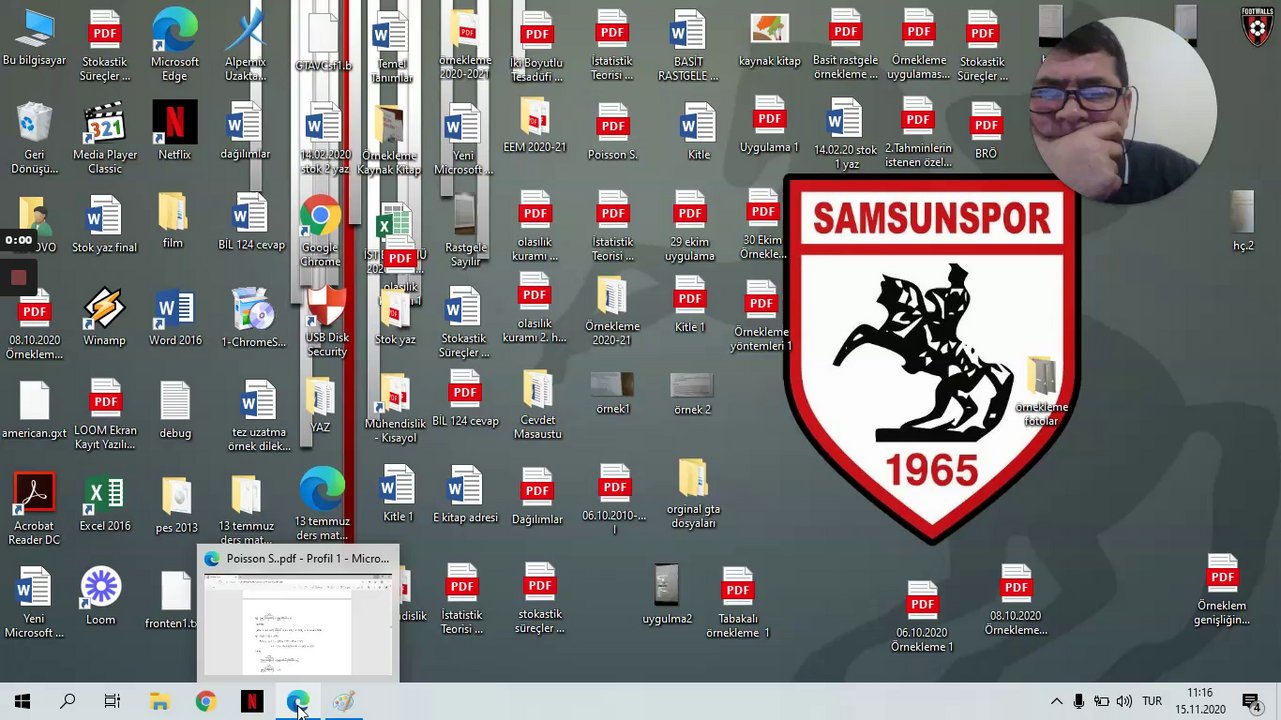
Task: Select the Loom app shortcut icon
Action: [x=101, y=597]
